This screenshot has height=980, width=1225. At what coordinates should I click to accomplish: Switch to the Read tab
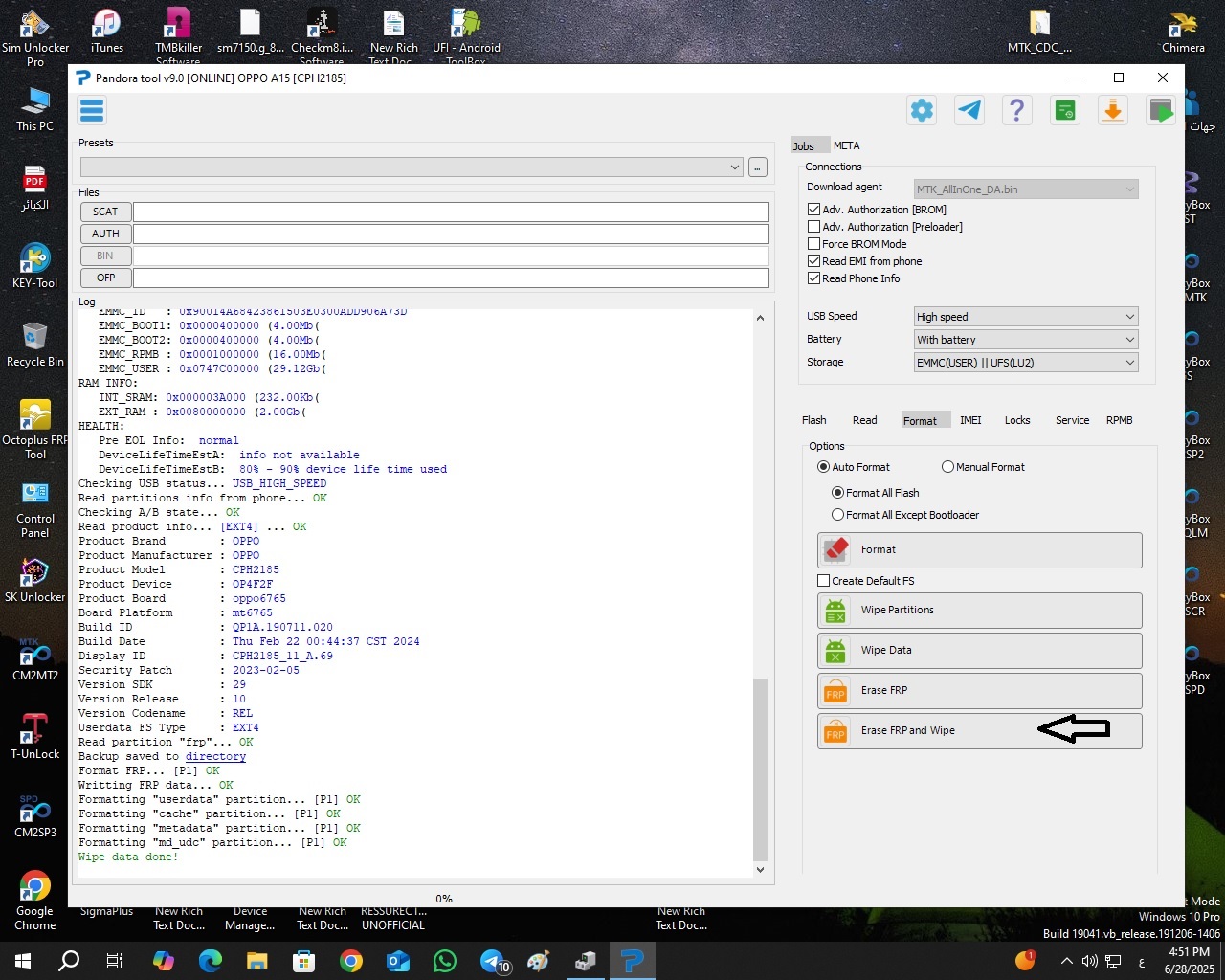click(864, 420)
